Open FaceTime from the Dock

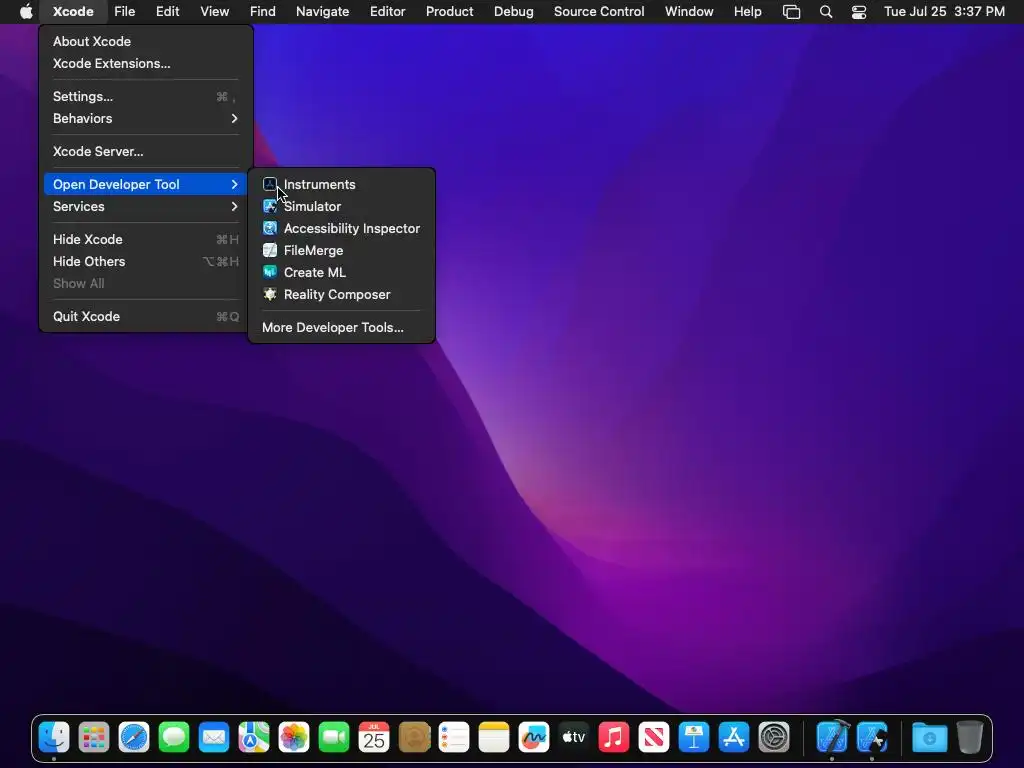pos(334,738)
